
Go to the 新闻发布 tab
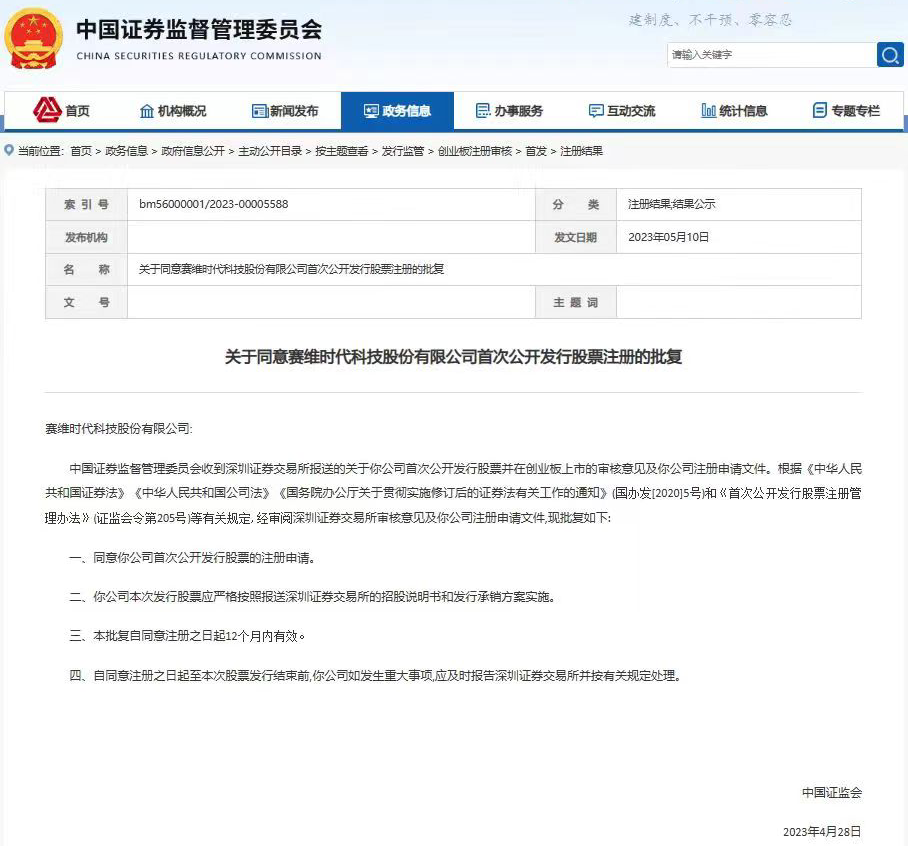coord(285,111)
